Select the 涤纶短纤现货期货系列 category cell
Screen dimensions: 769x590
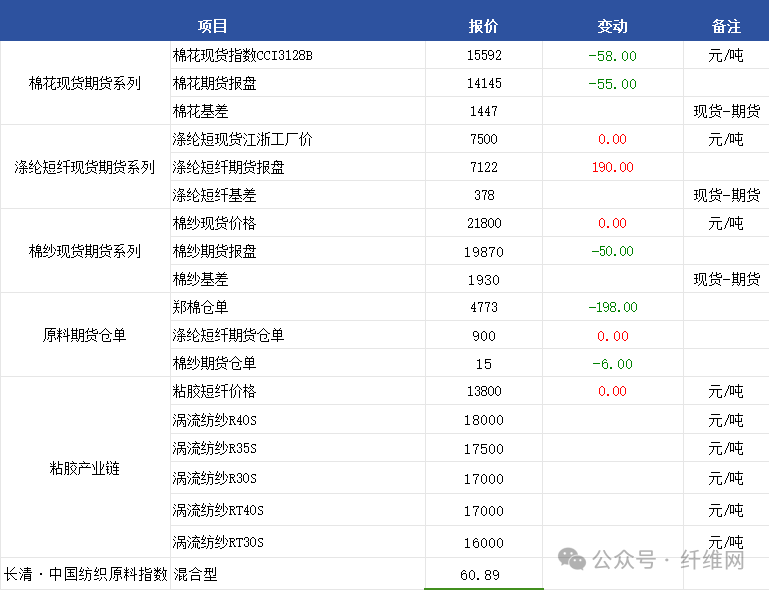pos(85,167)
